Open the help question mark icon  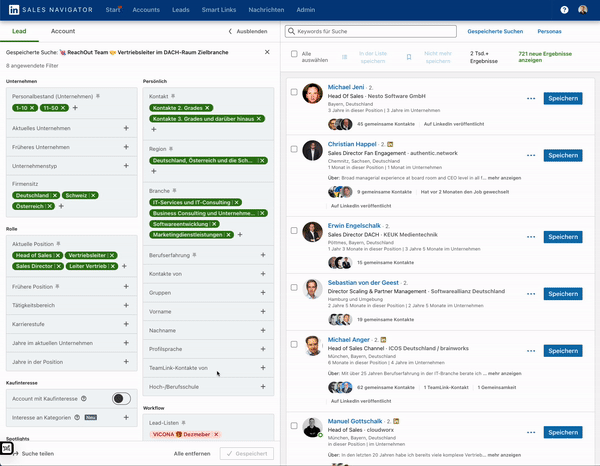(564, 10)
